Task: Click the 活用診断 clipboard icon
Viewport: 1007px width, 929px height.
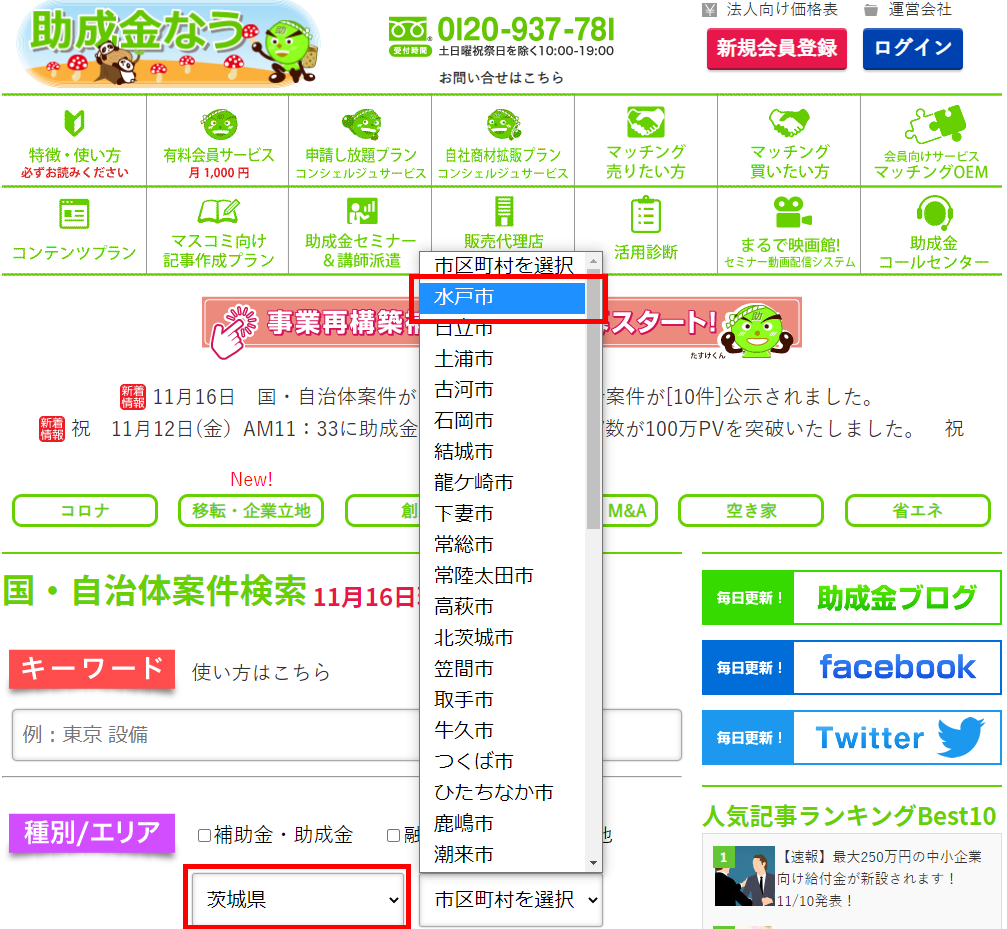Action: point(646,215)
